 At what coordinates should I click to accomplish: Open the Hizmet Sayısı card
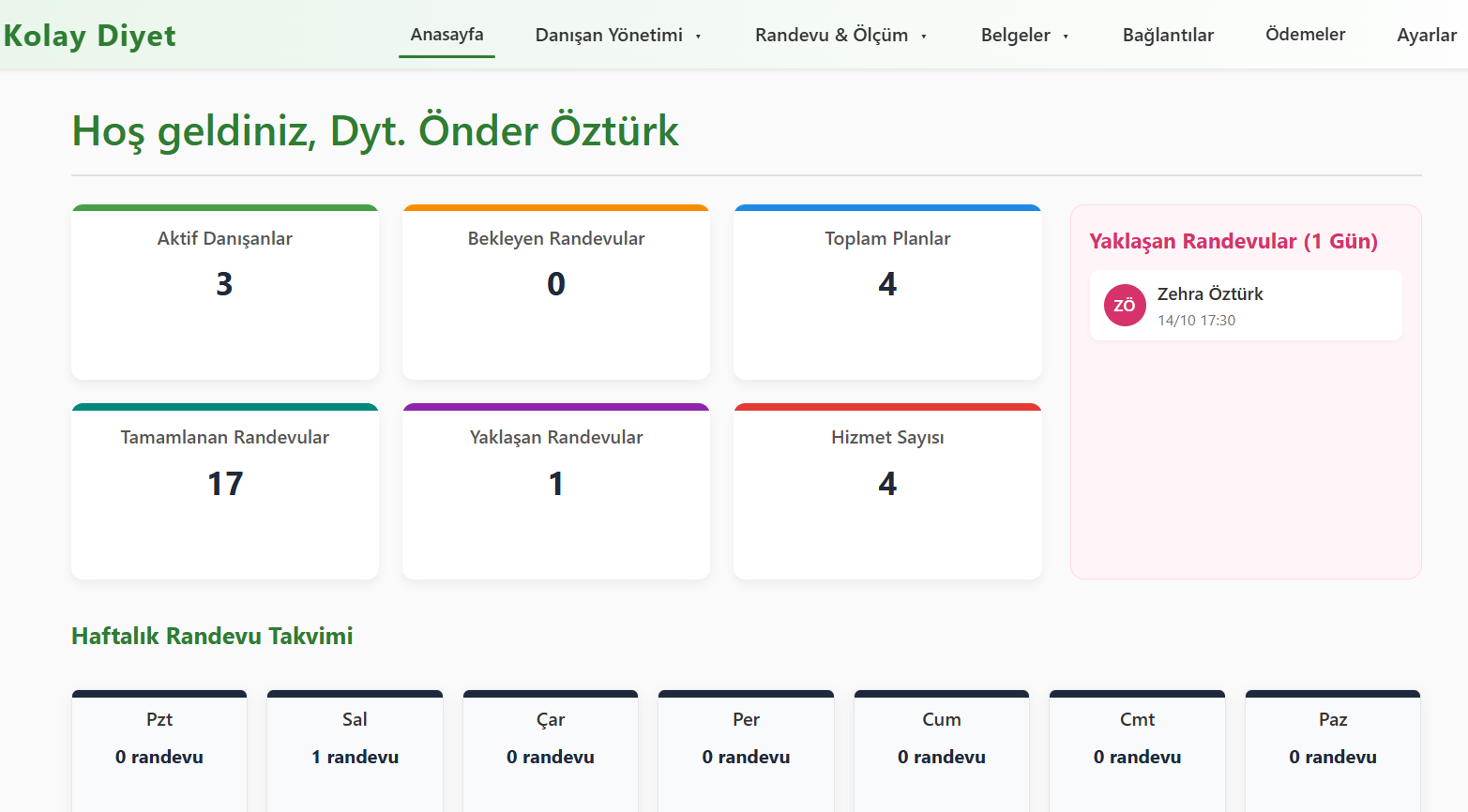887,491
